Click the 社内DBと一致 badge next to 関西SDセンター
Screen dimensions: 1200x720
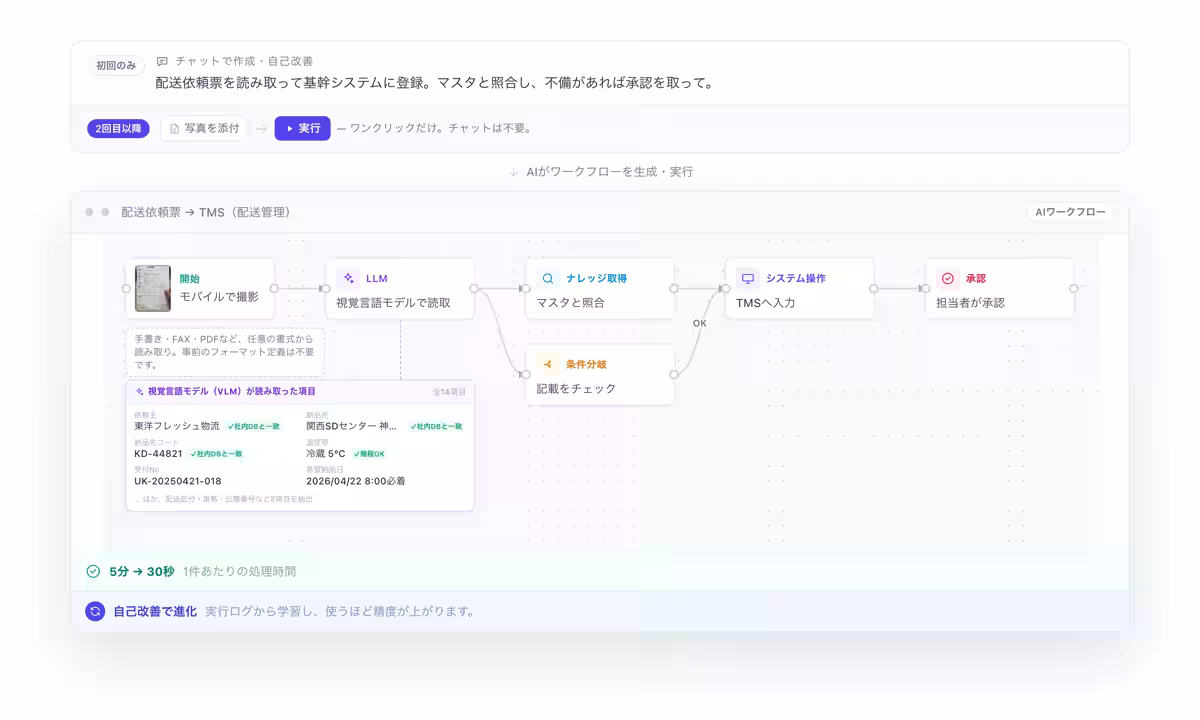click(436, 426)
